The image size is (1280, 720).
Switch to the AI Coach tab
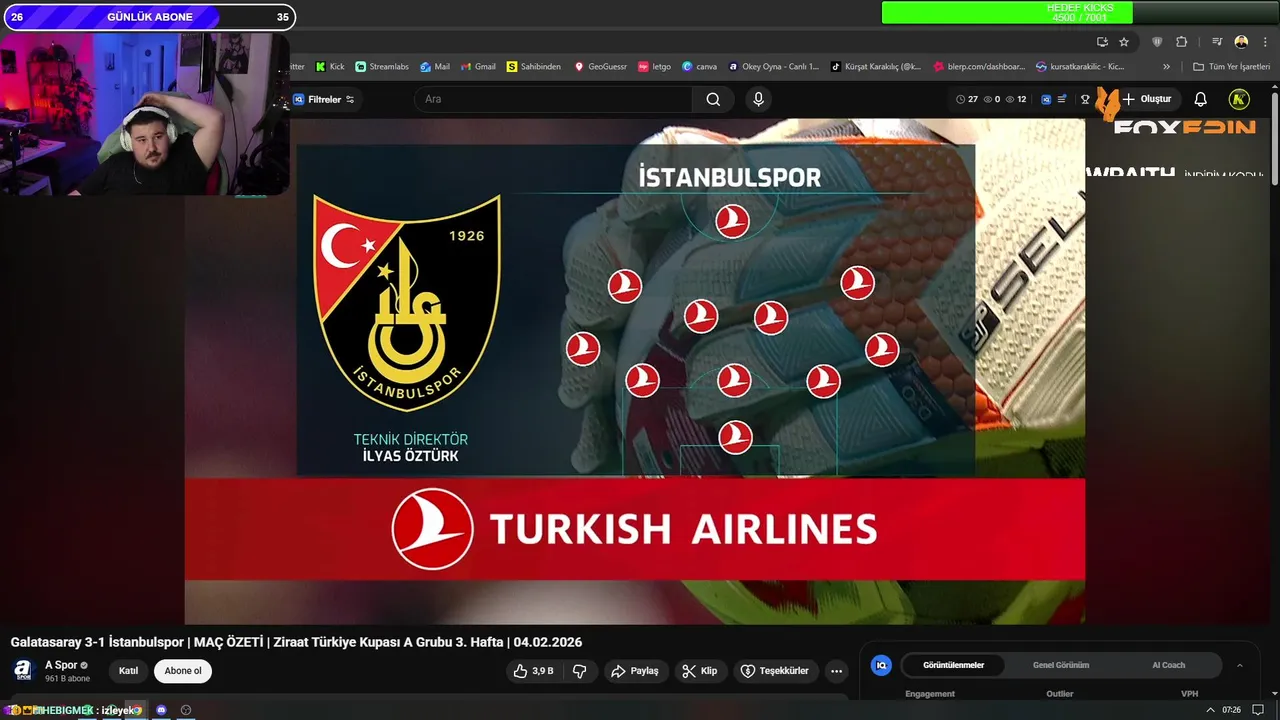click(1168, 665)
